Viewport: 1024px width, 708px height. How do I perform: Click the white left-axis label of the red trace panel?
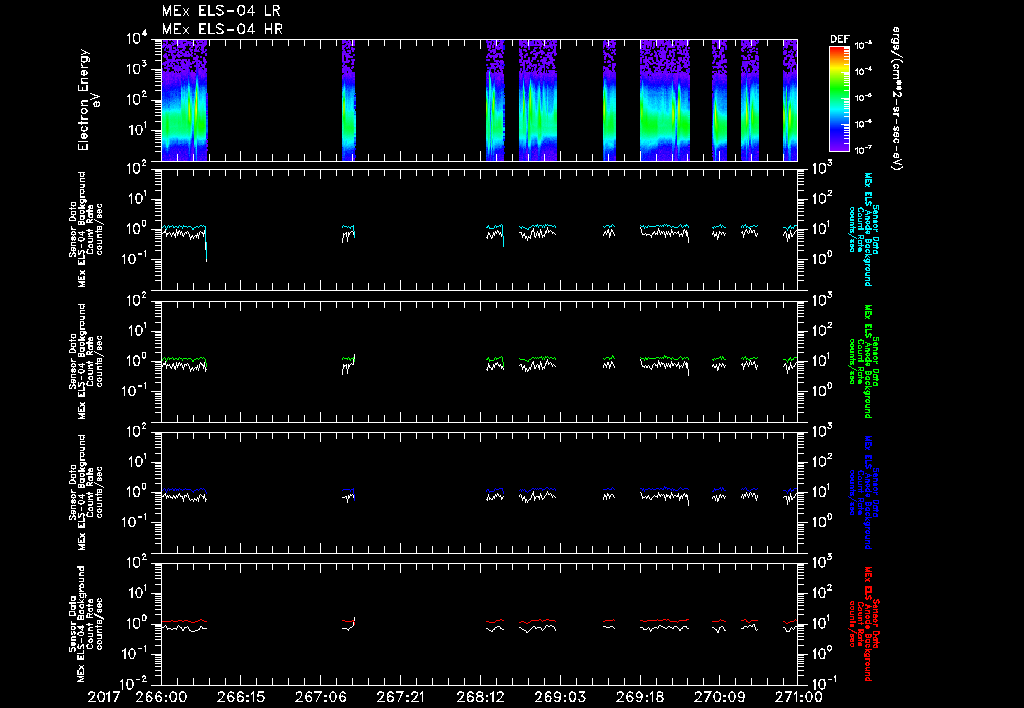(x=86, y=623)
